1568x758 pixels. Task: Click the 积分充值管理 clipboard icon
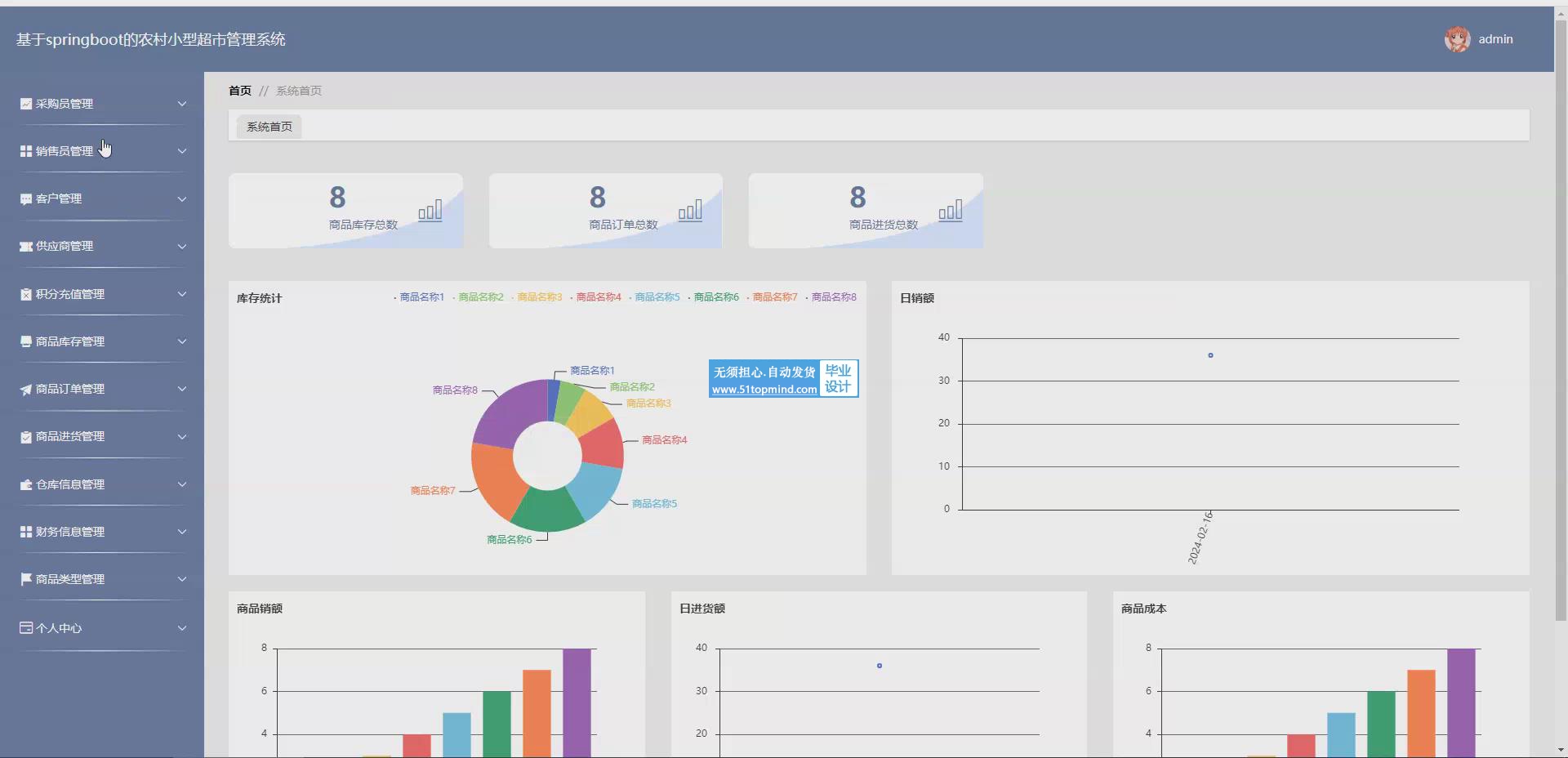[x=26, y=294]
